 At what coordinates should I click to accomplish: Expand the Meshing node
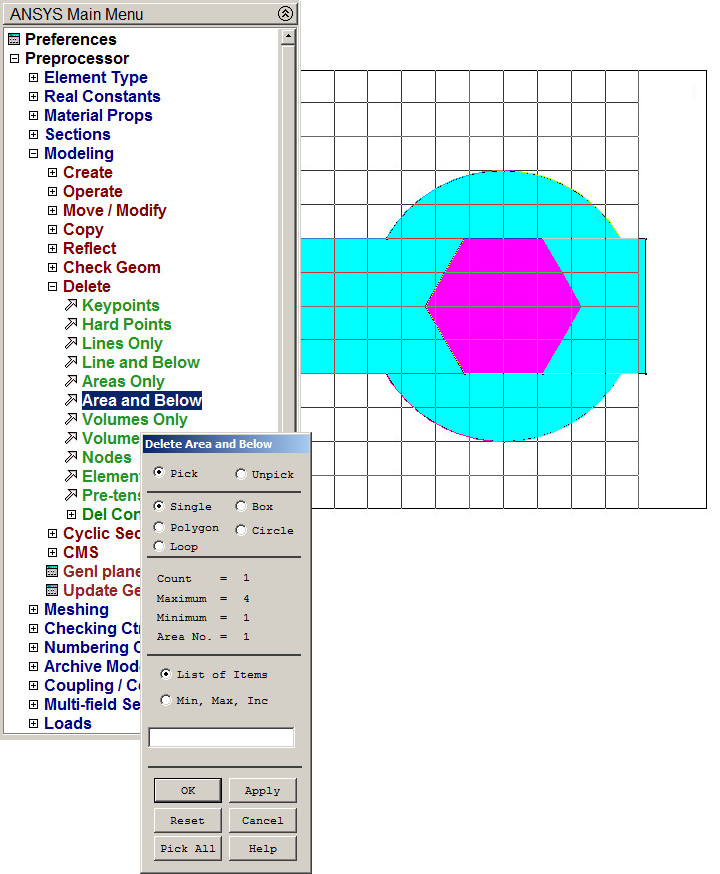[33, 609]
